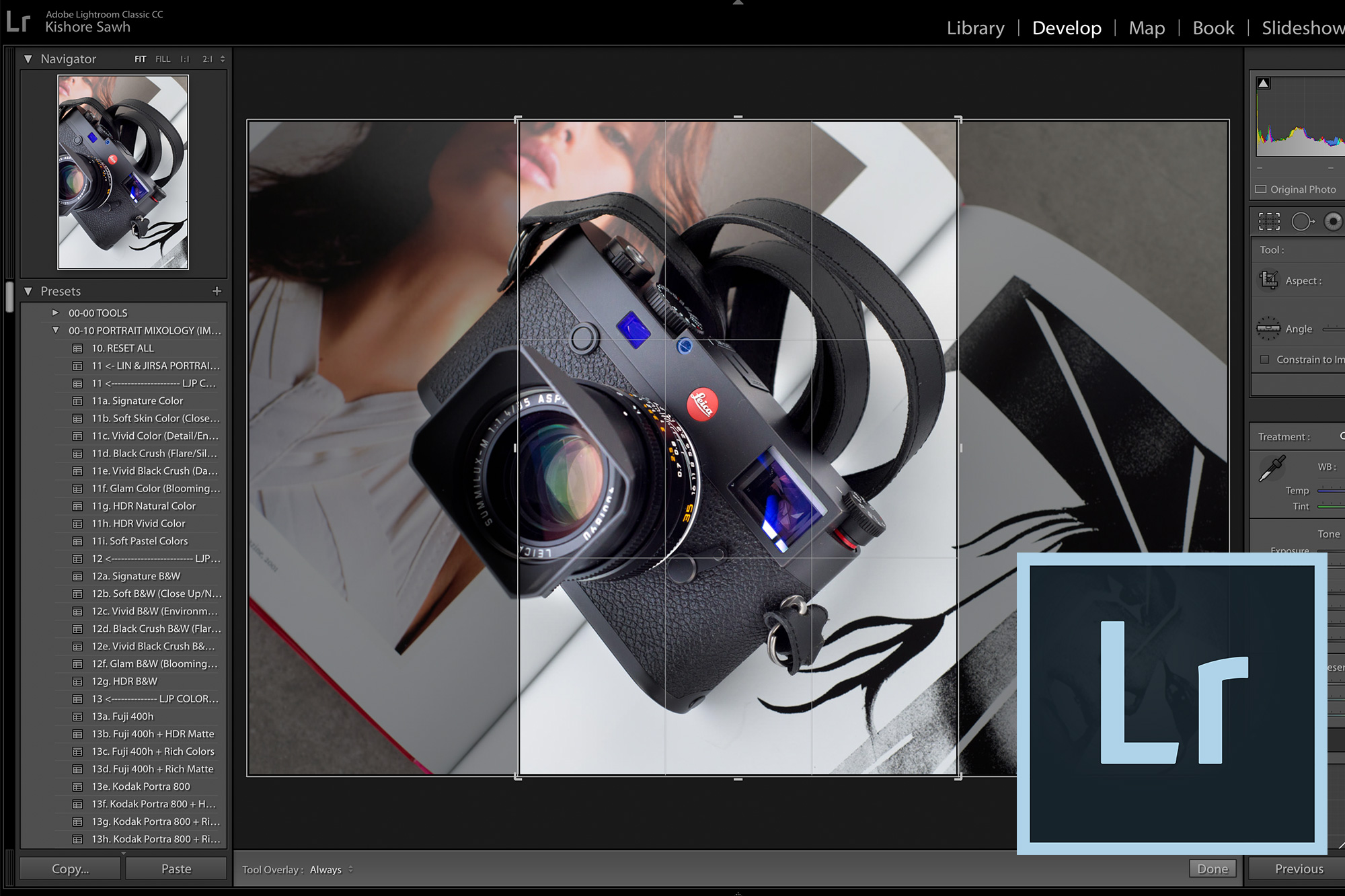Image resolution: width=1345 pixels, height=896 pixels.
Task: Apply preset 11c. Vivid Color
Action: pyautogui.click(x=155, y=436)
